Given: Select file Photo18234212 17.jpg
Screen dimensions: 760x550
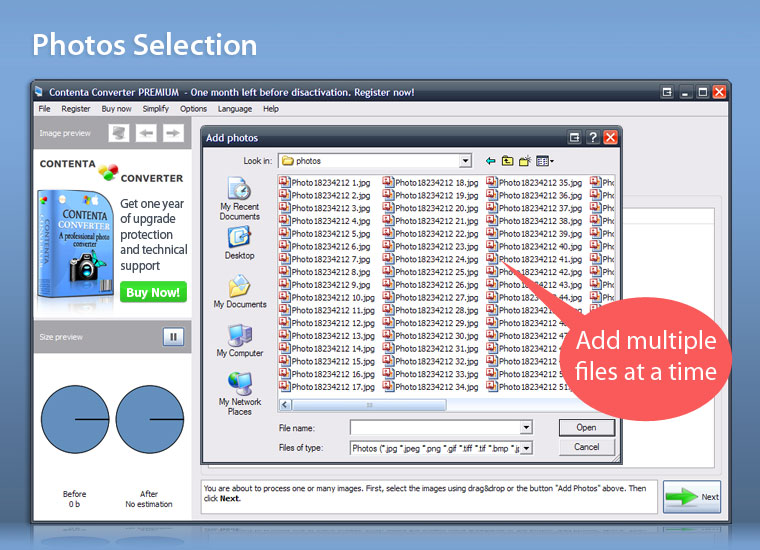Looking at the screenshot, I should tap(327, 387).
